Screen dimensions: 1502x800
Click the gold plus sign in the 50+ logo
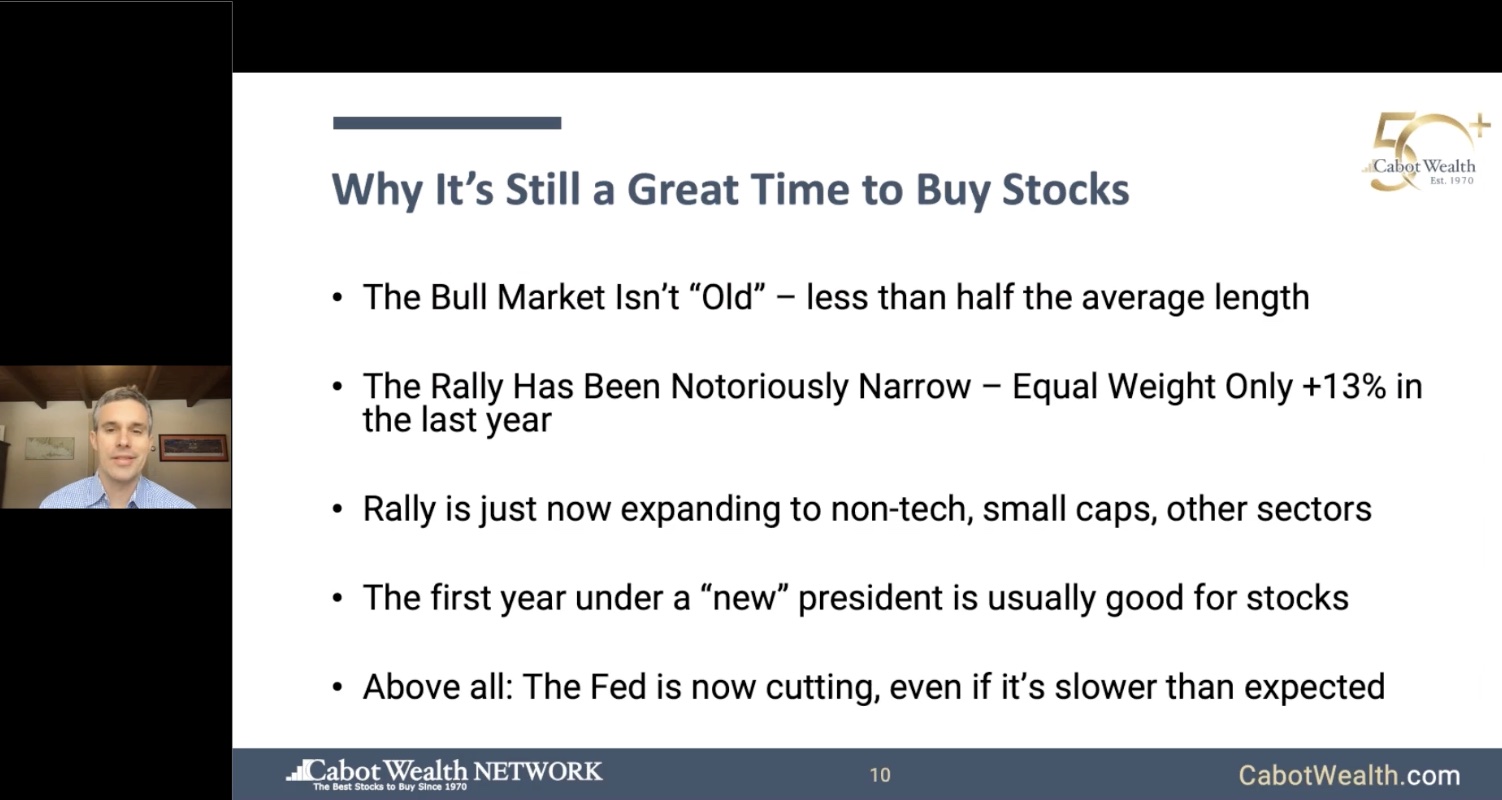click(1478, 126)
